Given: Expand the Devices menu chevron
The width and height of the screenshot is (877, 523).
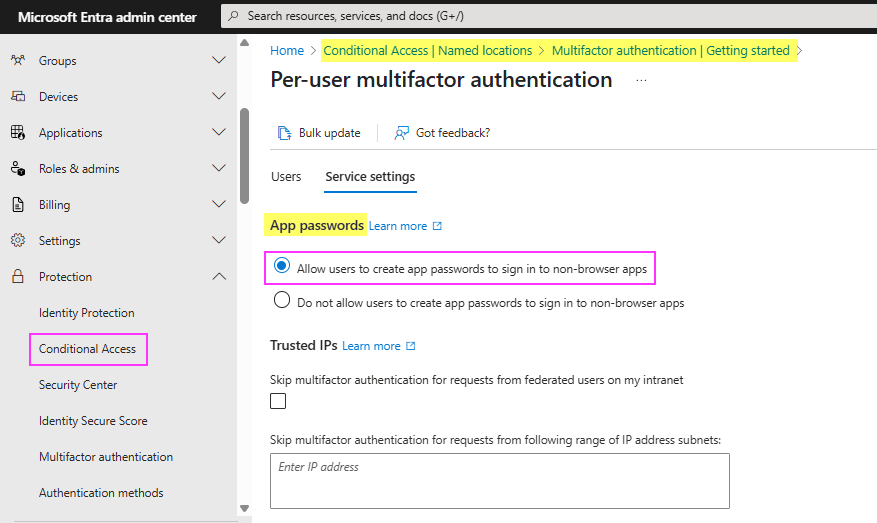Looking at the screenshot, I should click(219, 96).
